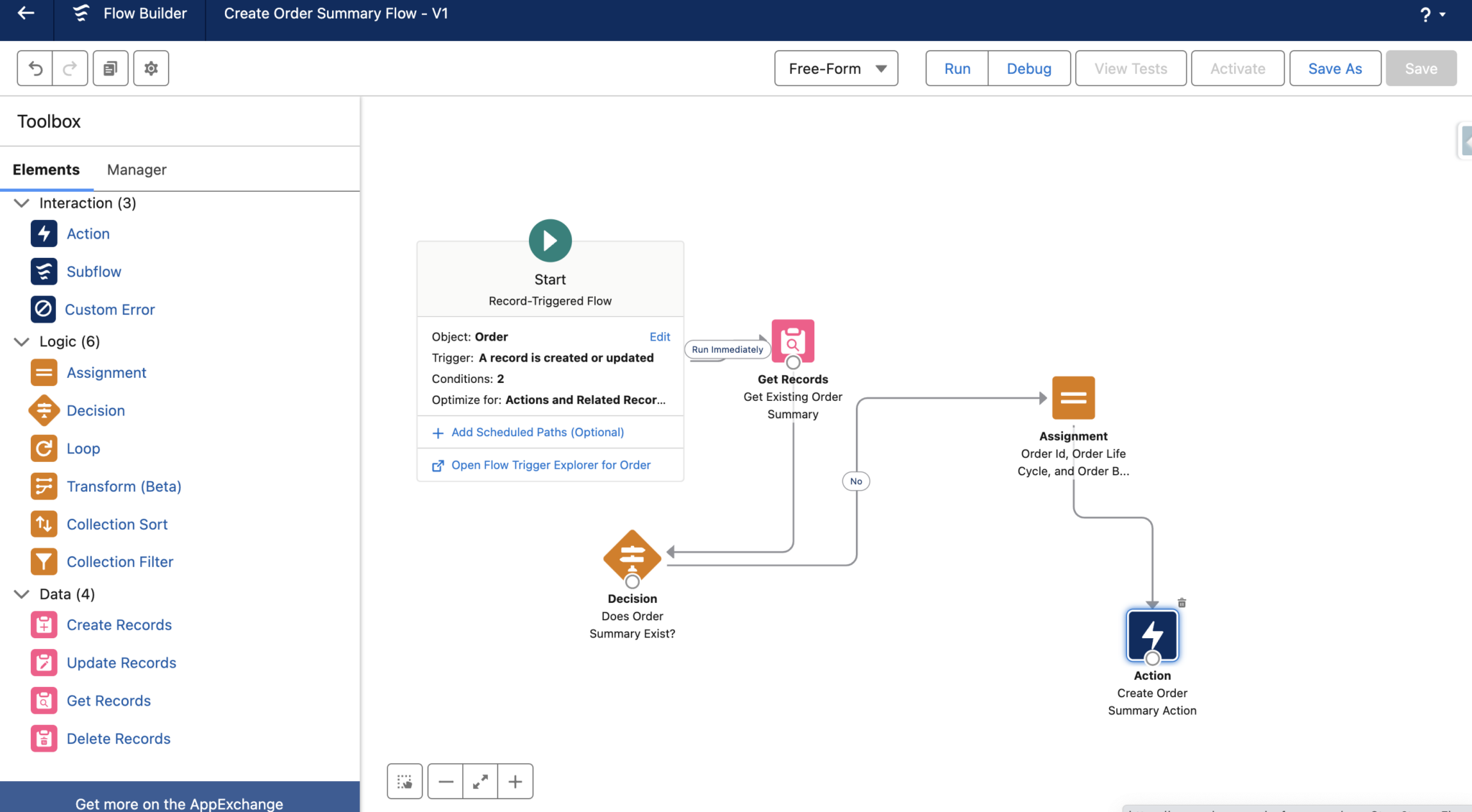
Task: Collapse the Data section
Action: click(21, 594)
